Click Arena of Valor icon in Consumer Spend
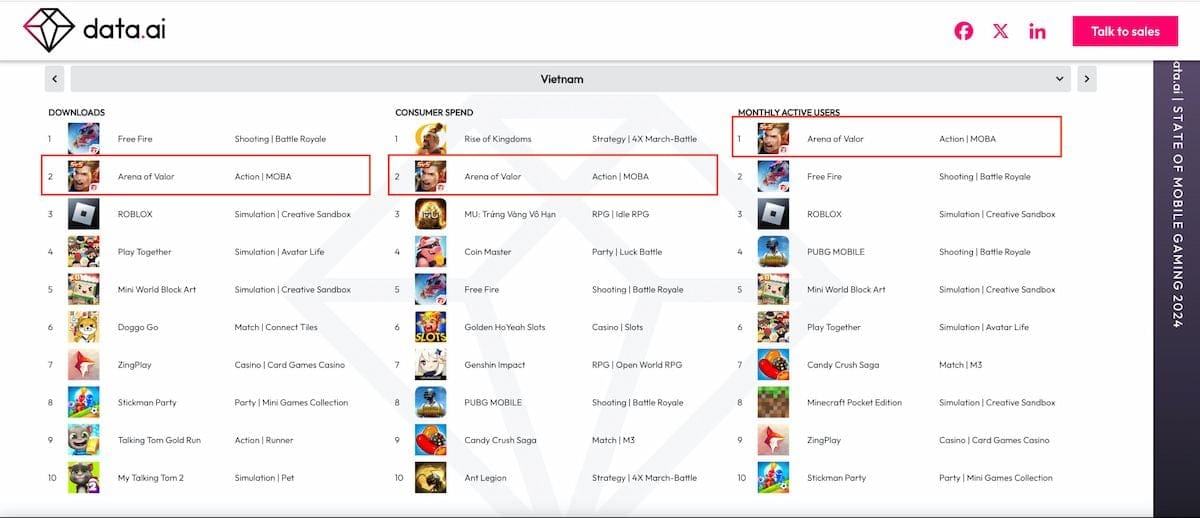 tap(431, 176)
